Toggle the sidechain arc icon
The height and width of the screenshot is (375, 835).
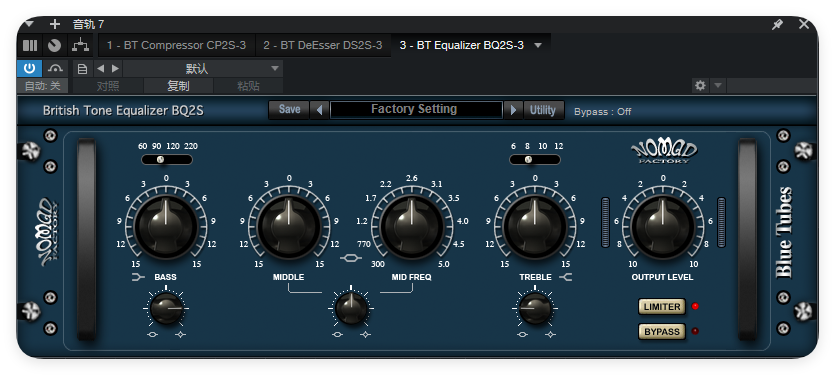point(55,68)
